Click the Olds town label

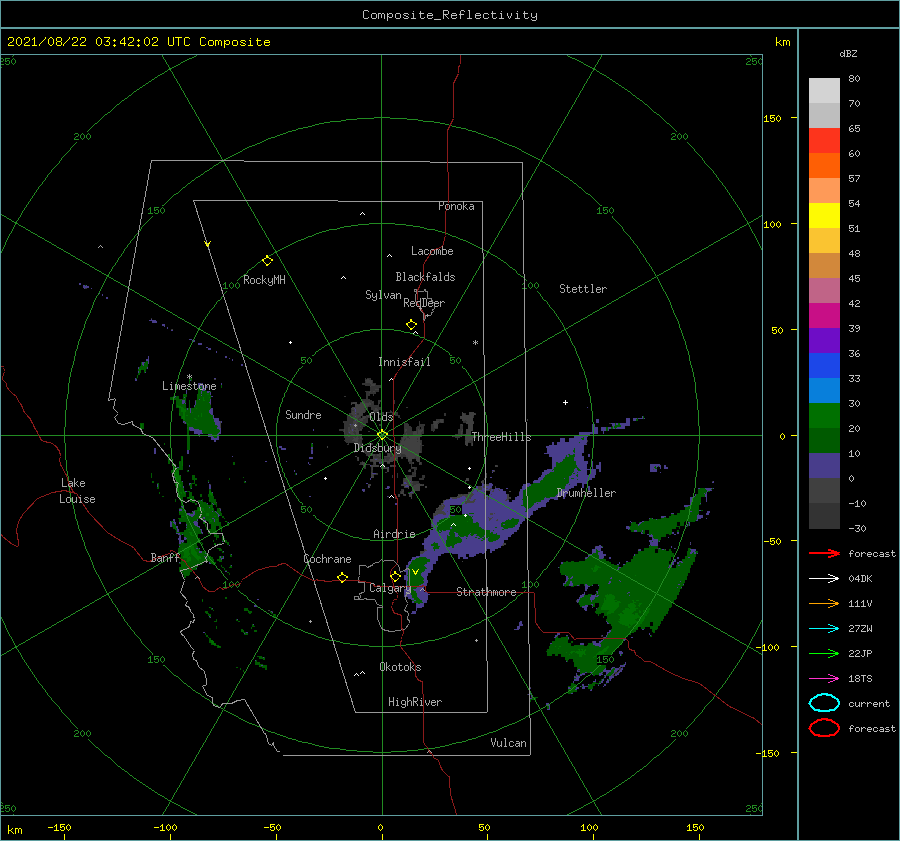point(381,417)
